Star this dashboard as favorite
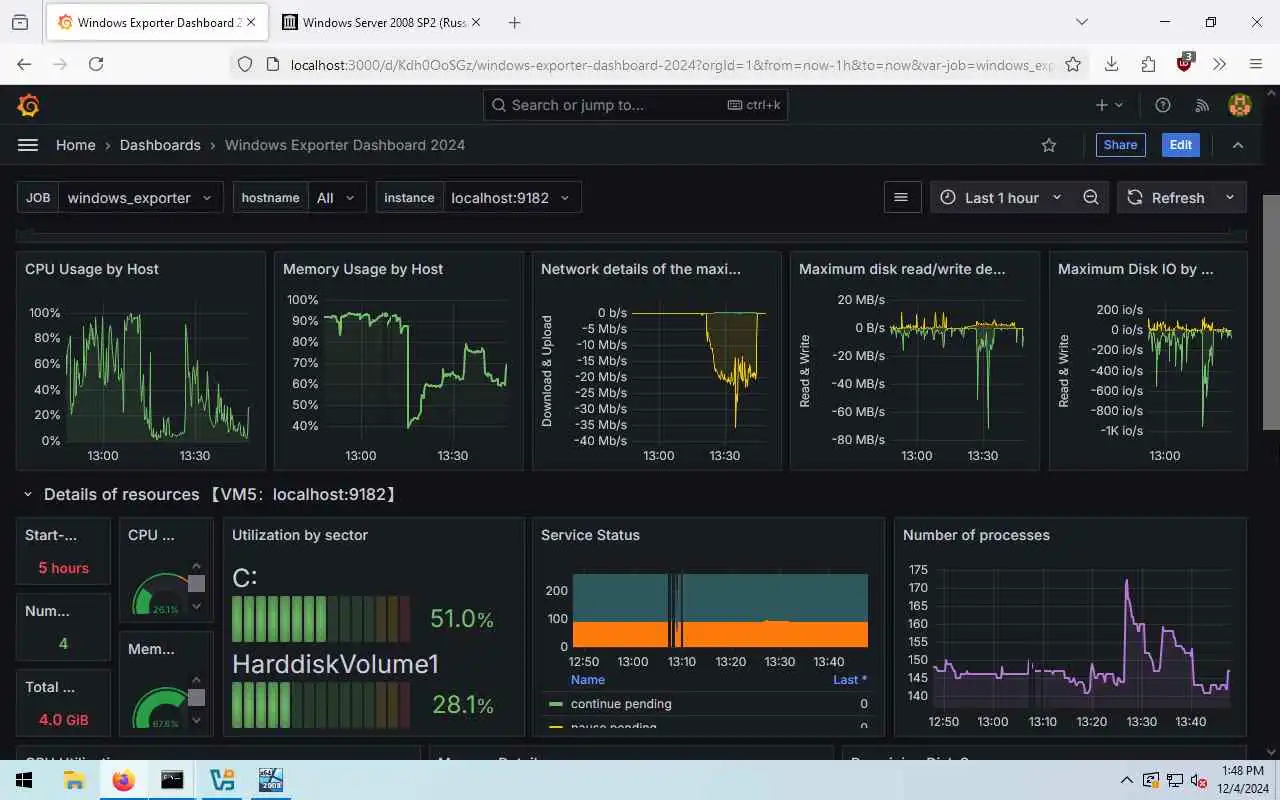Screen dimensions: 1280x800 pos(1049,145)
